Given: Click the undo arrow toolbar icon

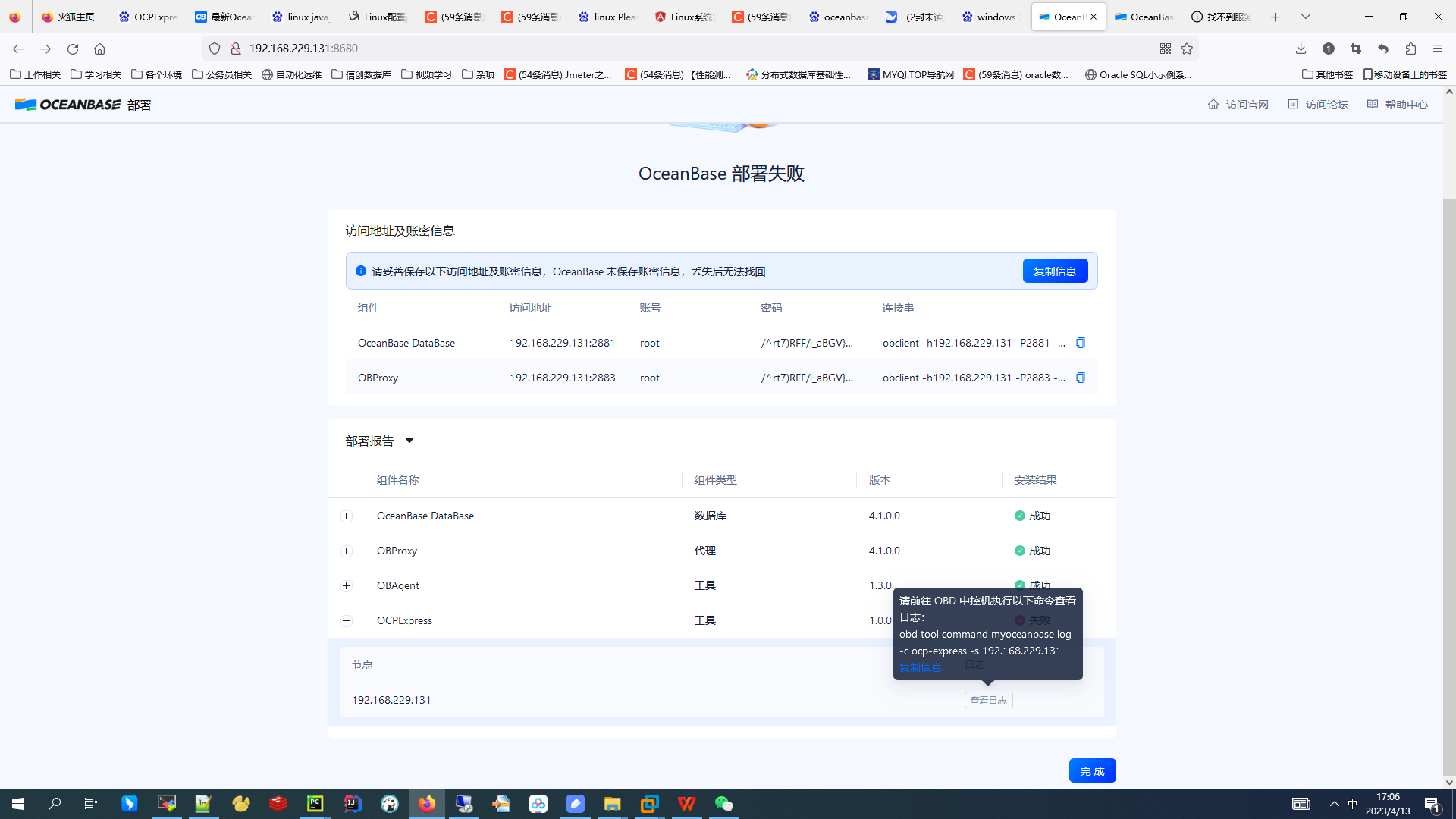Looking at the screenshot, I should click(1383, 49).
